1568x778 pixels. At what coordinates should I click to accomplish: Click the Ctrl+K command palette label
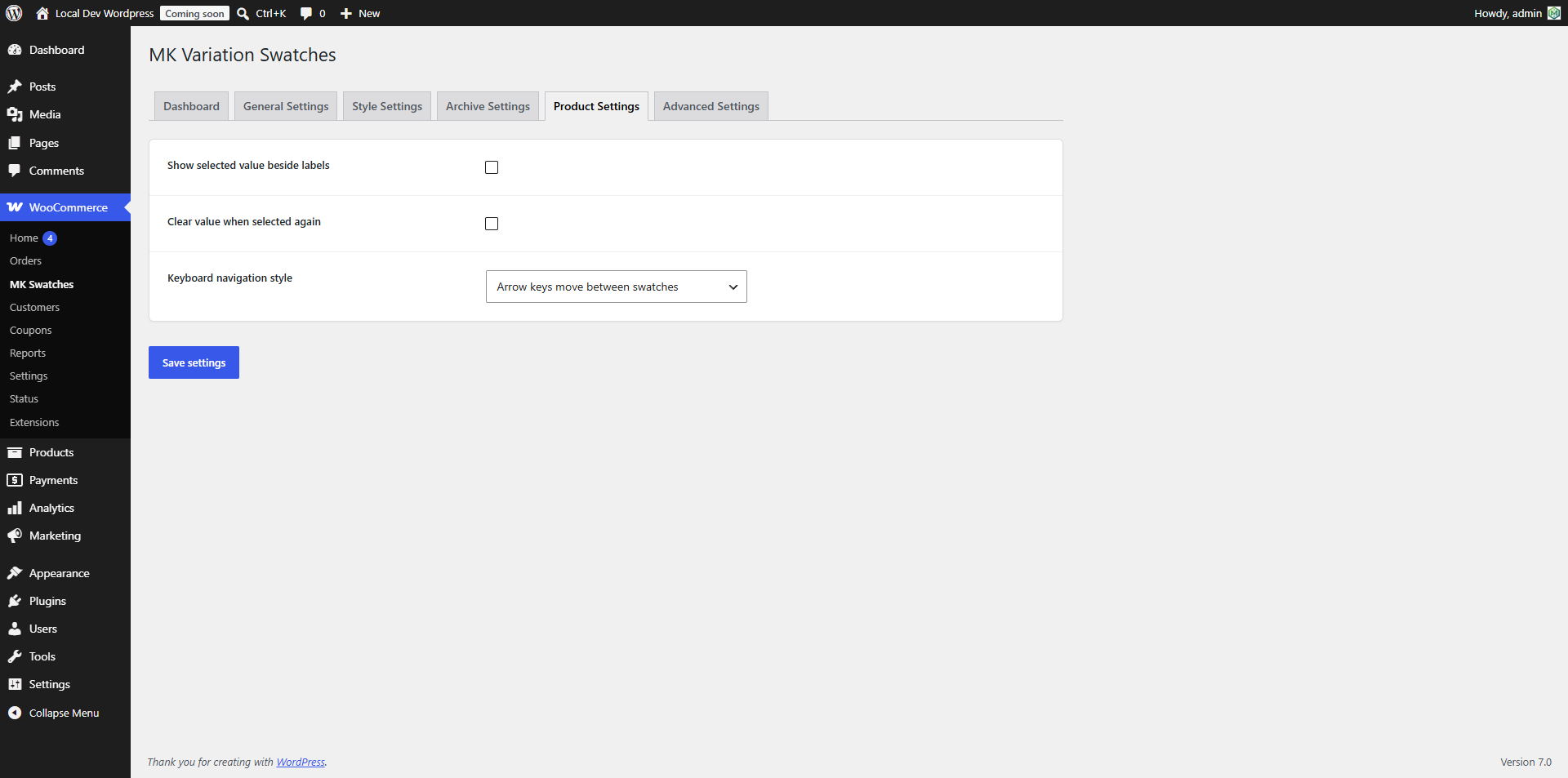270,13
